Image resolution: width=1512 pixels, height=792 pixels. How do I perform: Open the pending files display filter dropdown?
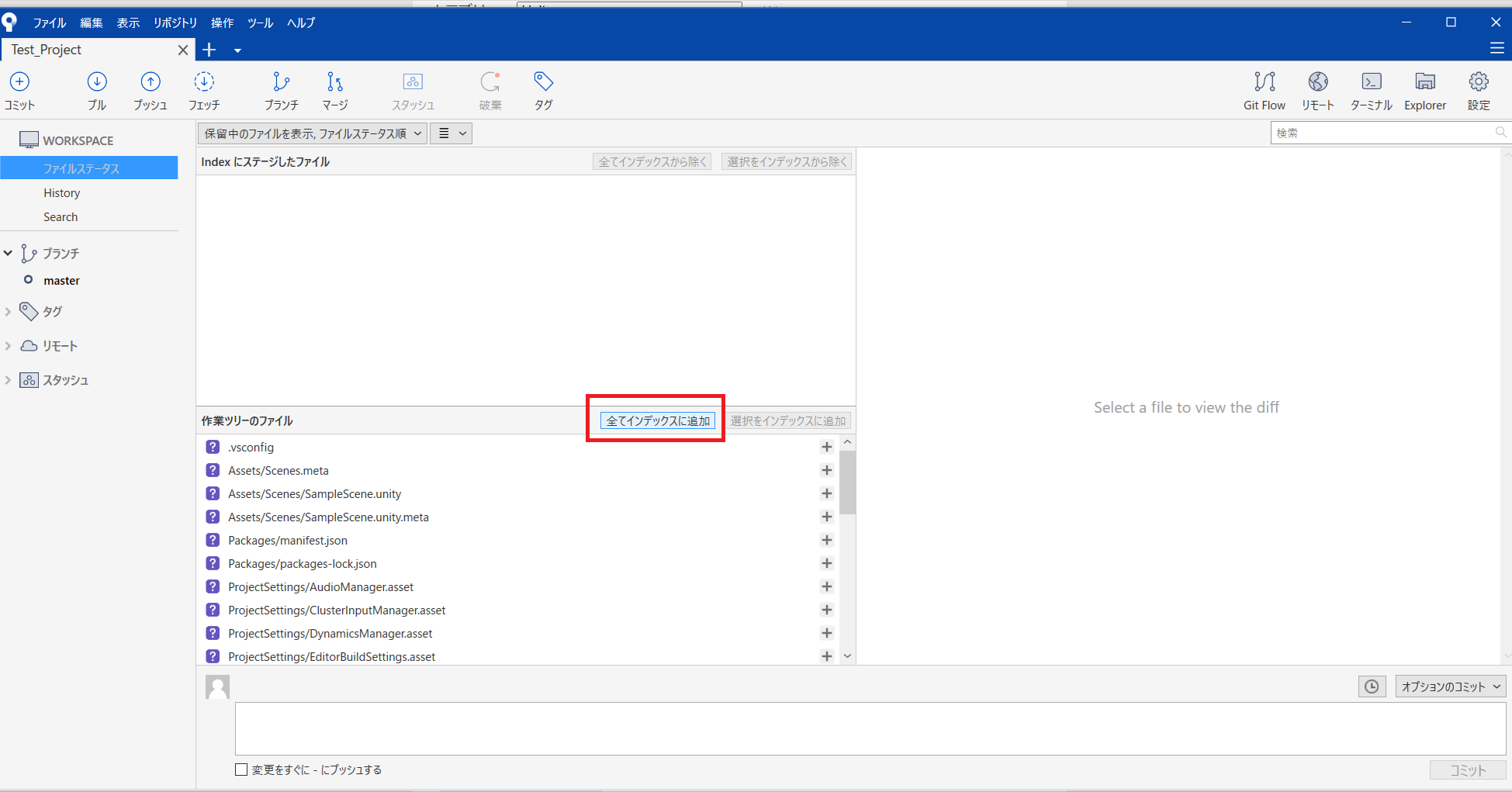tap(312, 133)
